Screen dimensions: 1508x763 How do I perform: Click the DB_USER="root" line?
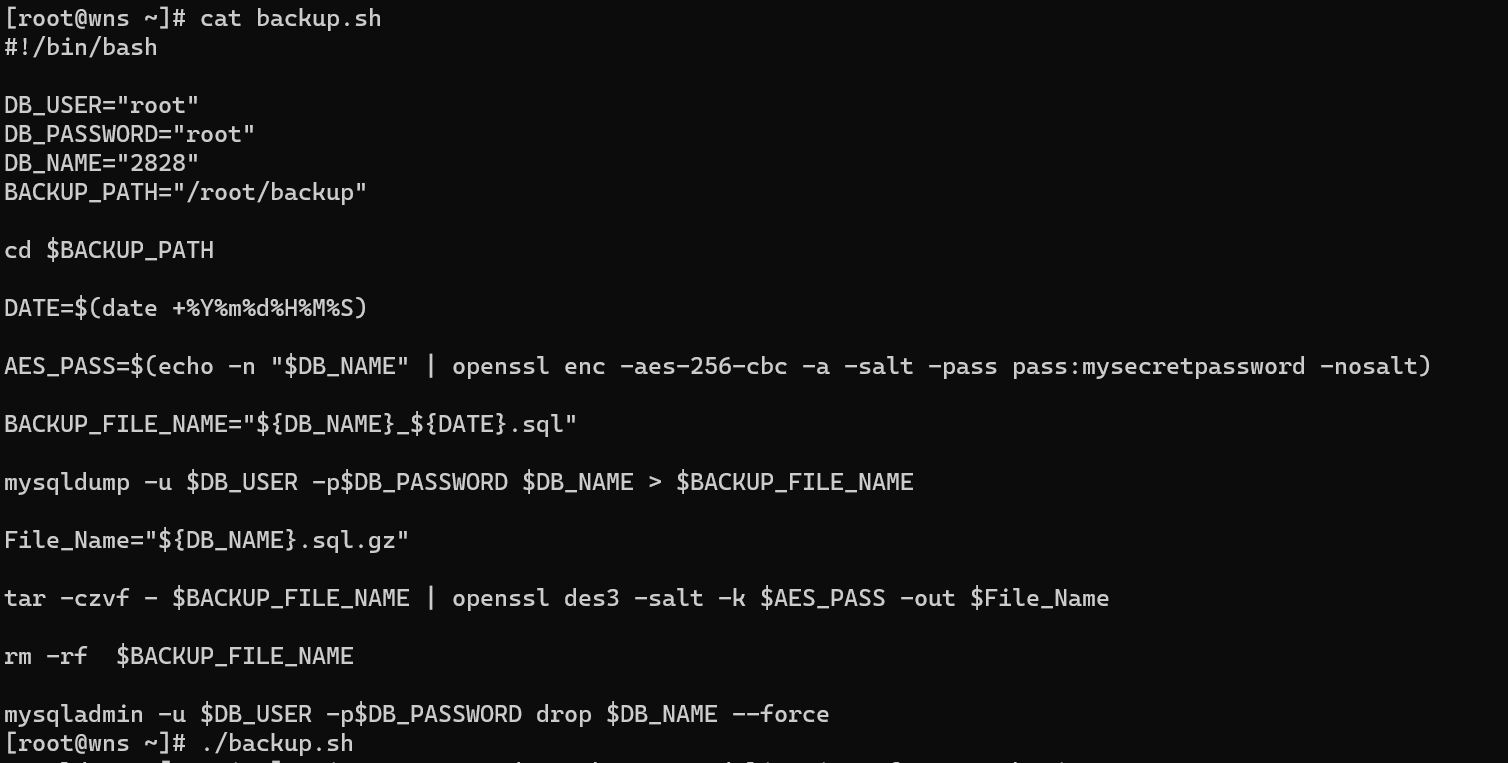tap(102, 105)
